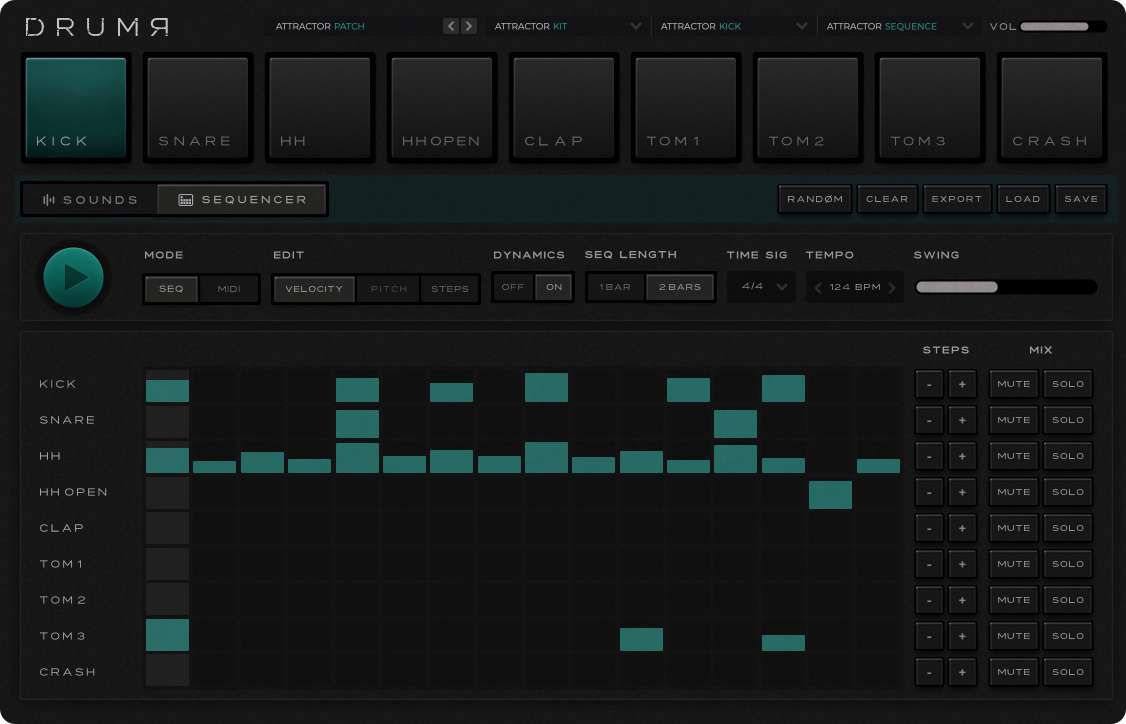Mute the HH Open track
Viewport: 1126px width, 724px height.
pyautogui.click(x=1014, y=492)
